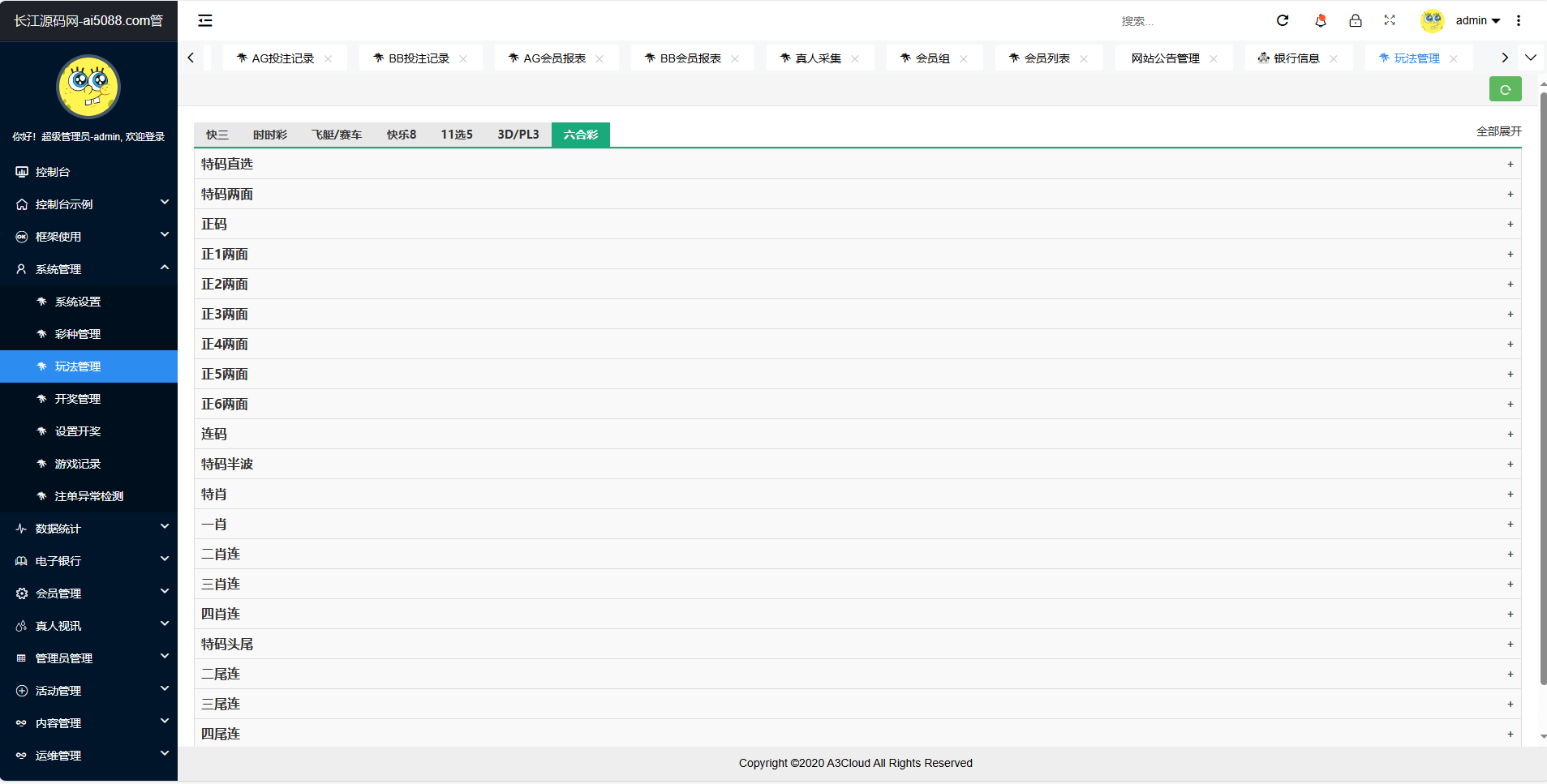Screen dimensions: 1547x784
Task: Expand the 四肖连 row plus
Action: 1510,614
